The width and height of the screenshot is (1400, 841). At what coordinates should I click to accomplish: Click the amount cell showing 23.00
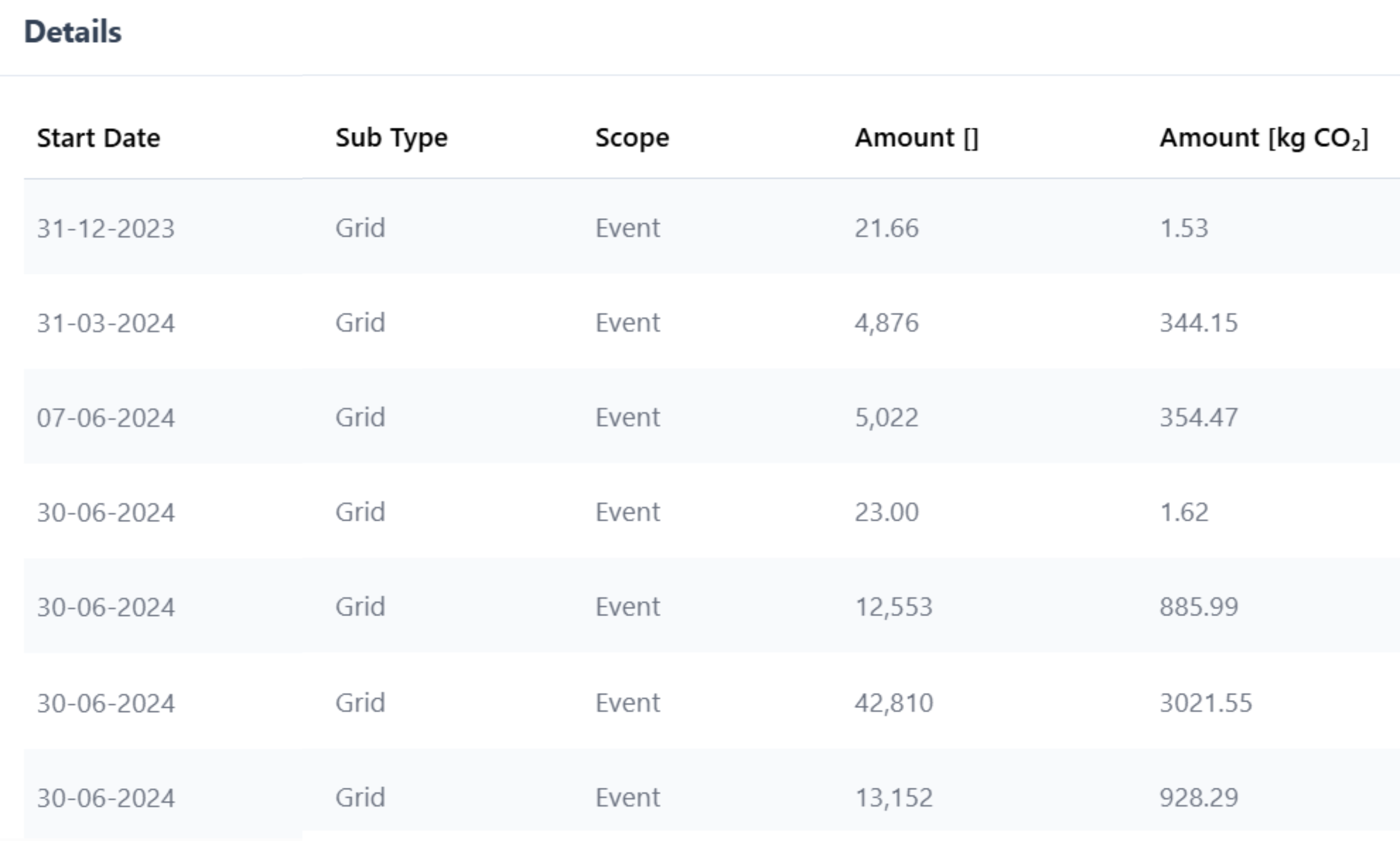pos(886,512)
